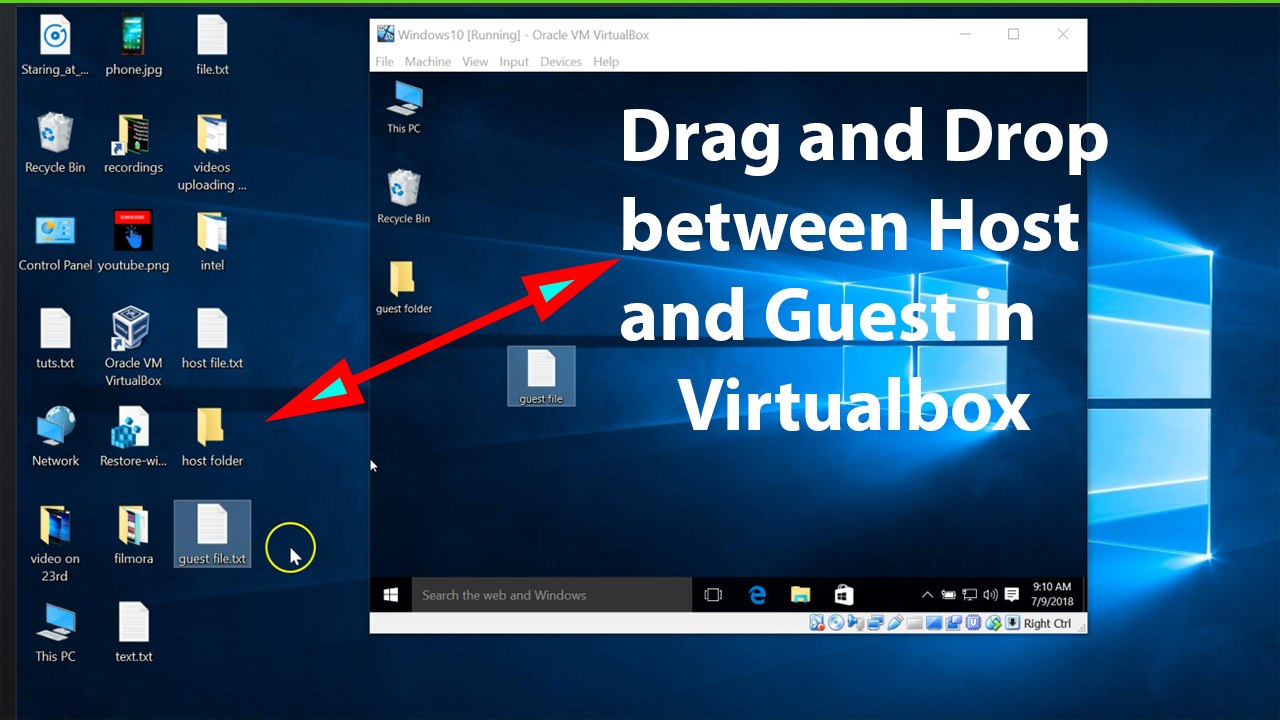
Task: Open the Input menu in VirtualBox
Action: pos(514,62)
